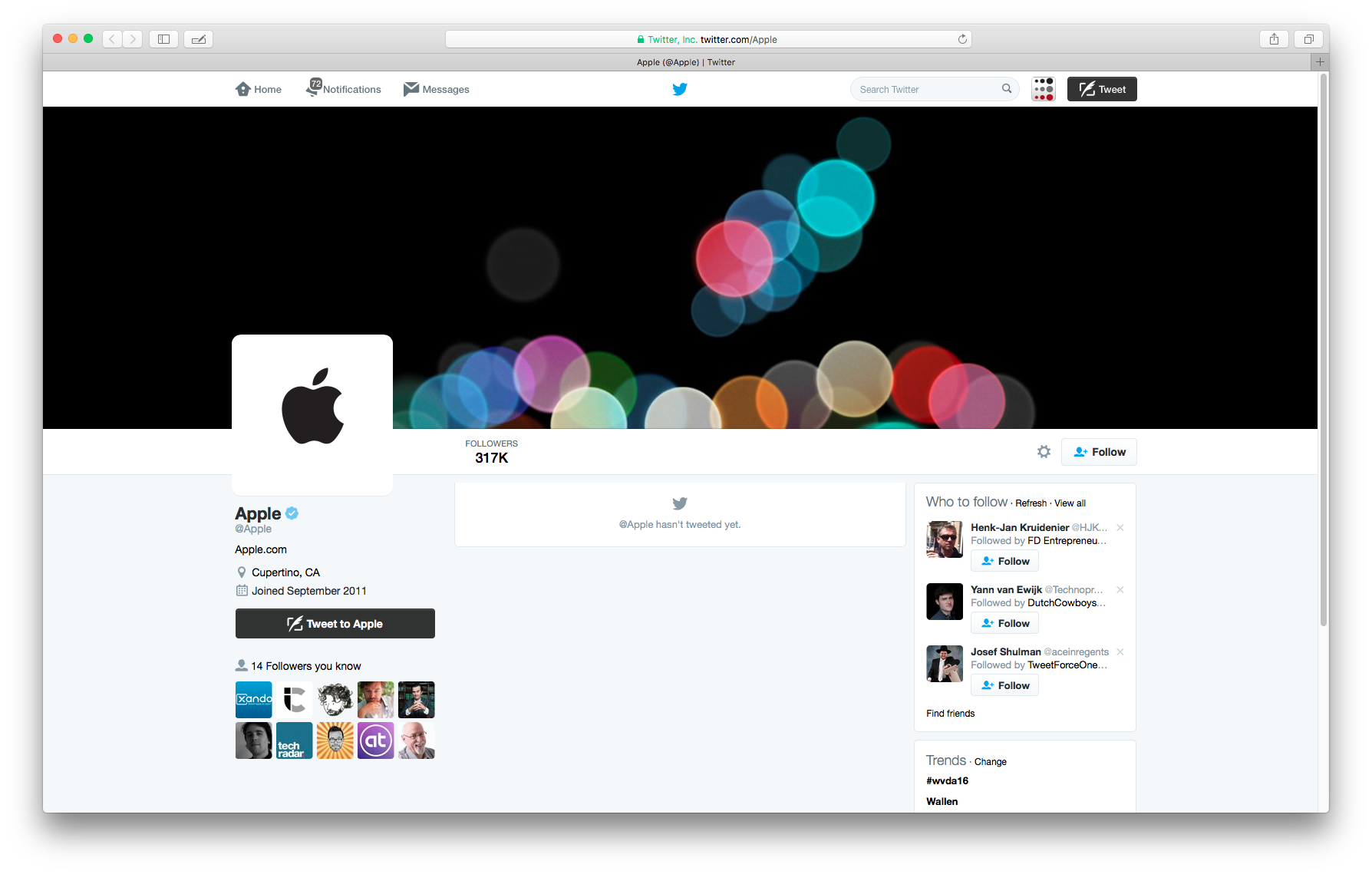
Task: Dismiss Yann van Ewijk suggestion
Action: (x=1120, y=589)
